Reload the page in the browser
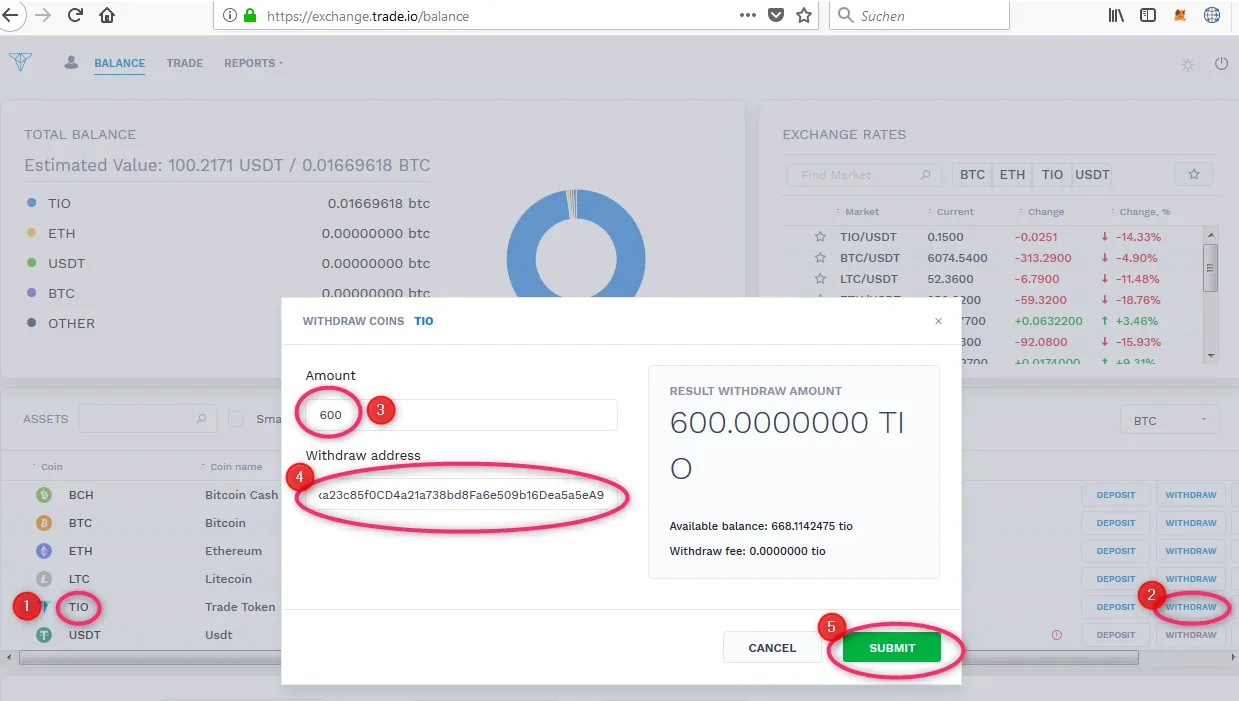The height and width of the screenshot is (701, 1239). [75, 16]
